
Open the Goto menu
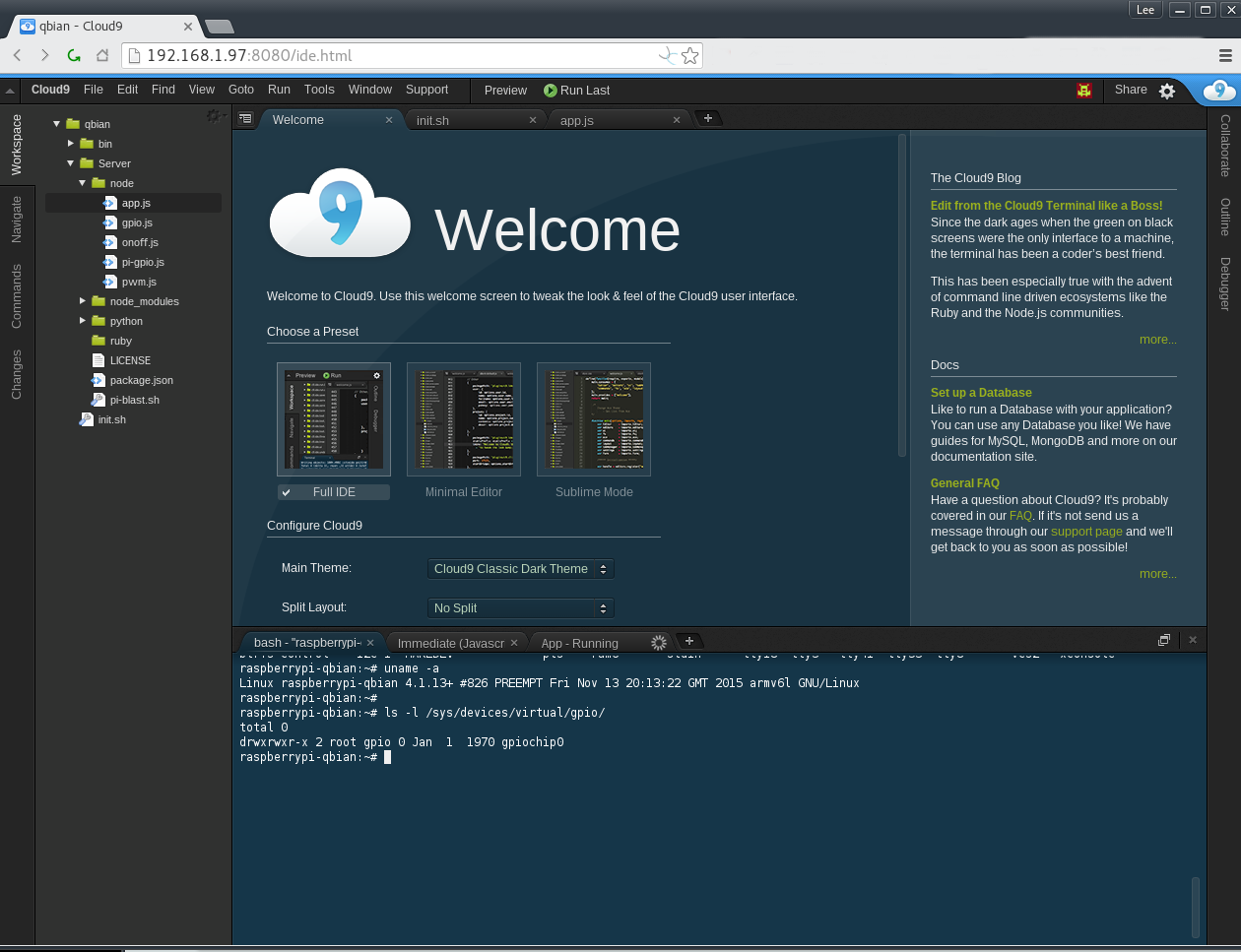241,90
